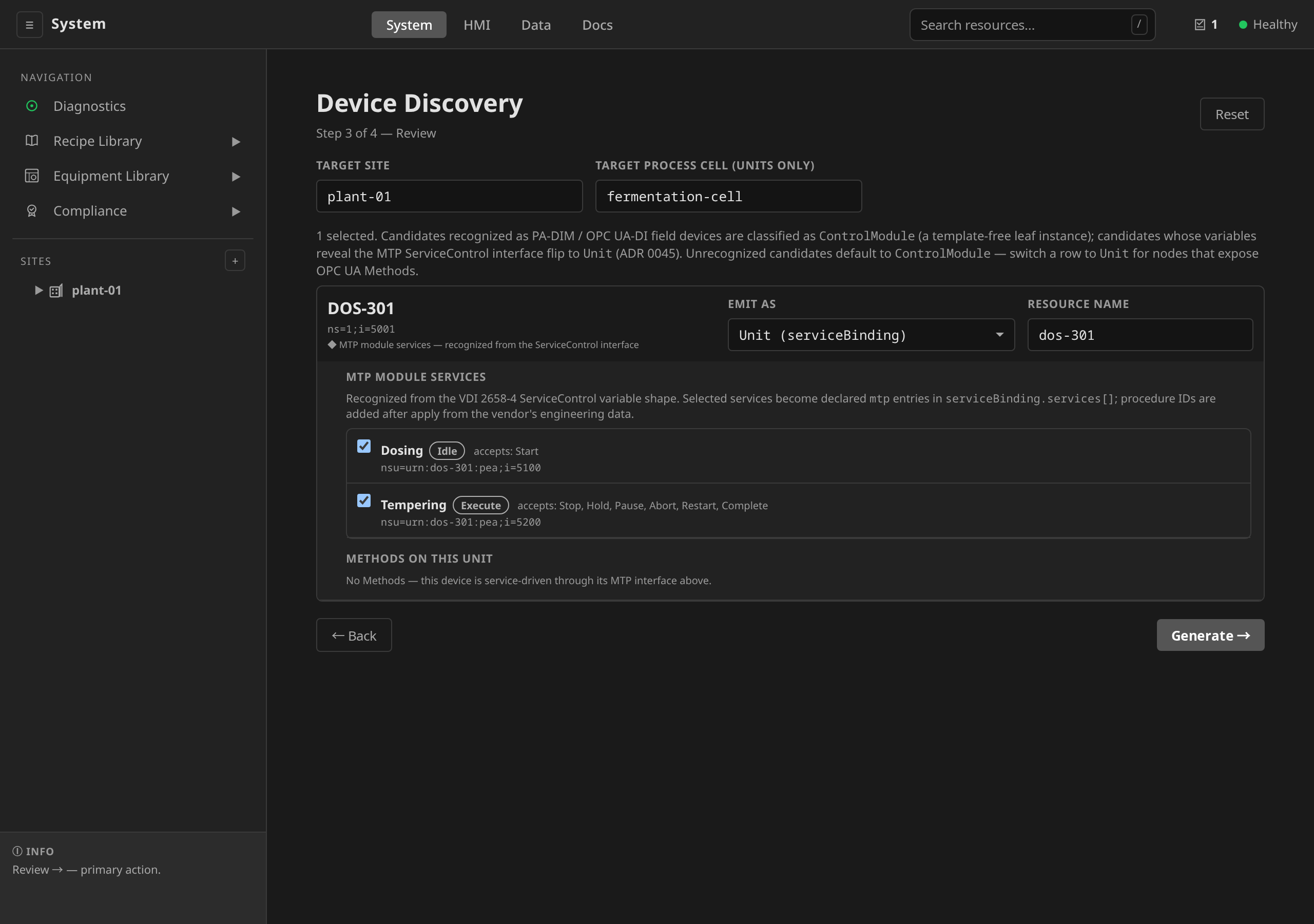
Task: Expand the Recipe Library submenu arrow
Action: point(236,141)
